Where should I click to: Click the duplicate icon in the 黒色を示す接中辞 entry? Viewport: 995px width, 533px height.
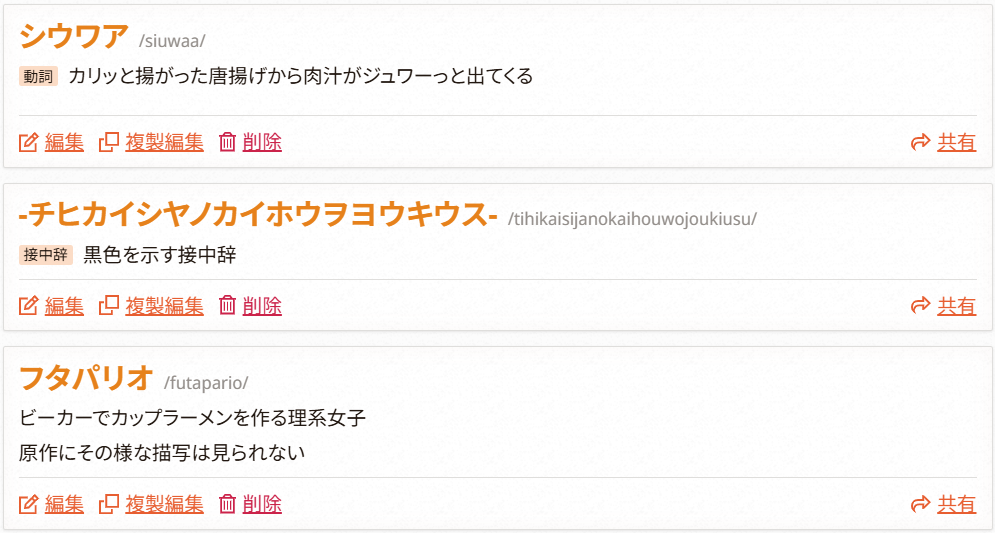108,305
